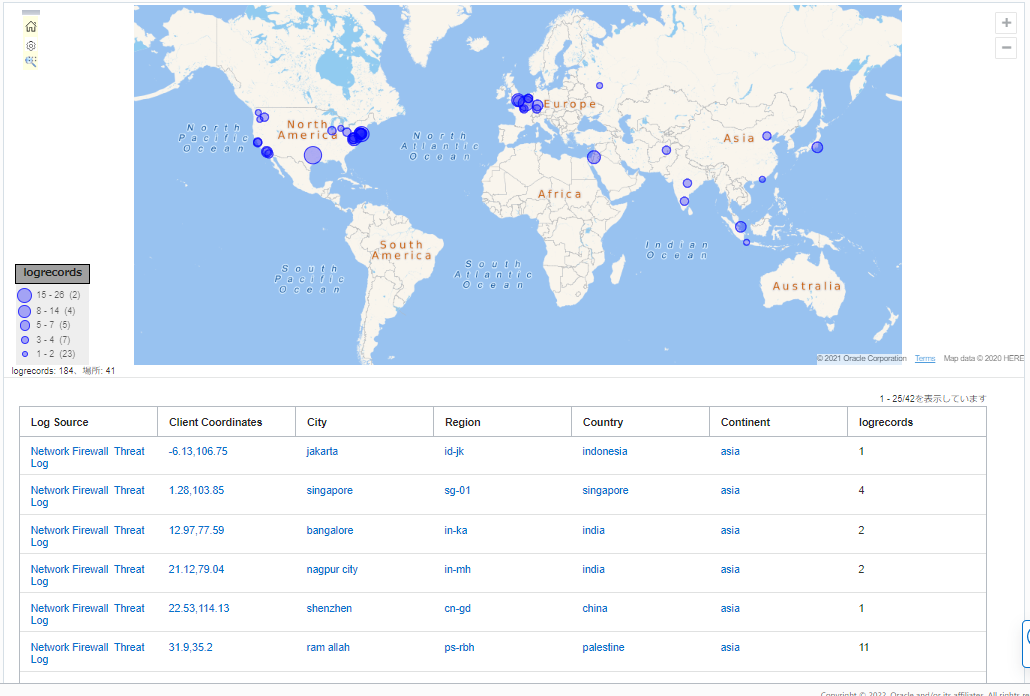
Task: Open the jakarta city link
Action: tap(322, 451)
